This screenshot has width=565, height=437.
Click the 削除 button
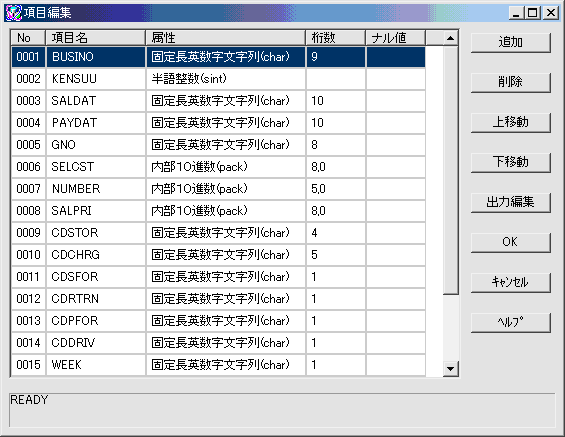coord(511,83)
